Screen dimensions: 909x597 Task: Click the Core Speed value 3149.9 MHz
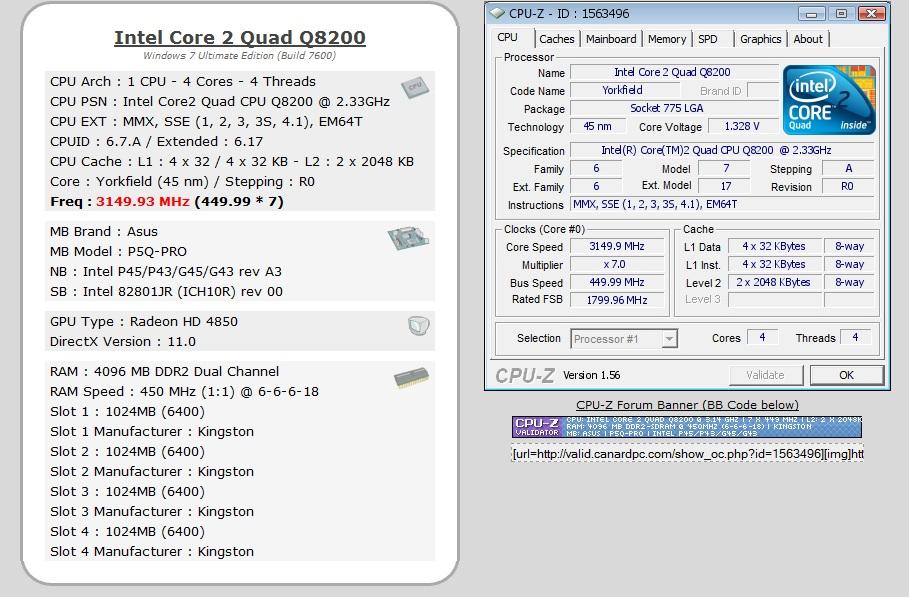pyautogui.click(x=617, y=246)
